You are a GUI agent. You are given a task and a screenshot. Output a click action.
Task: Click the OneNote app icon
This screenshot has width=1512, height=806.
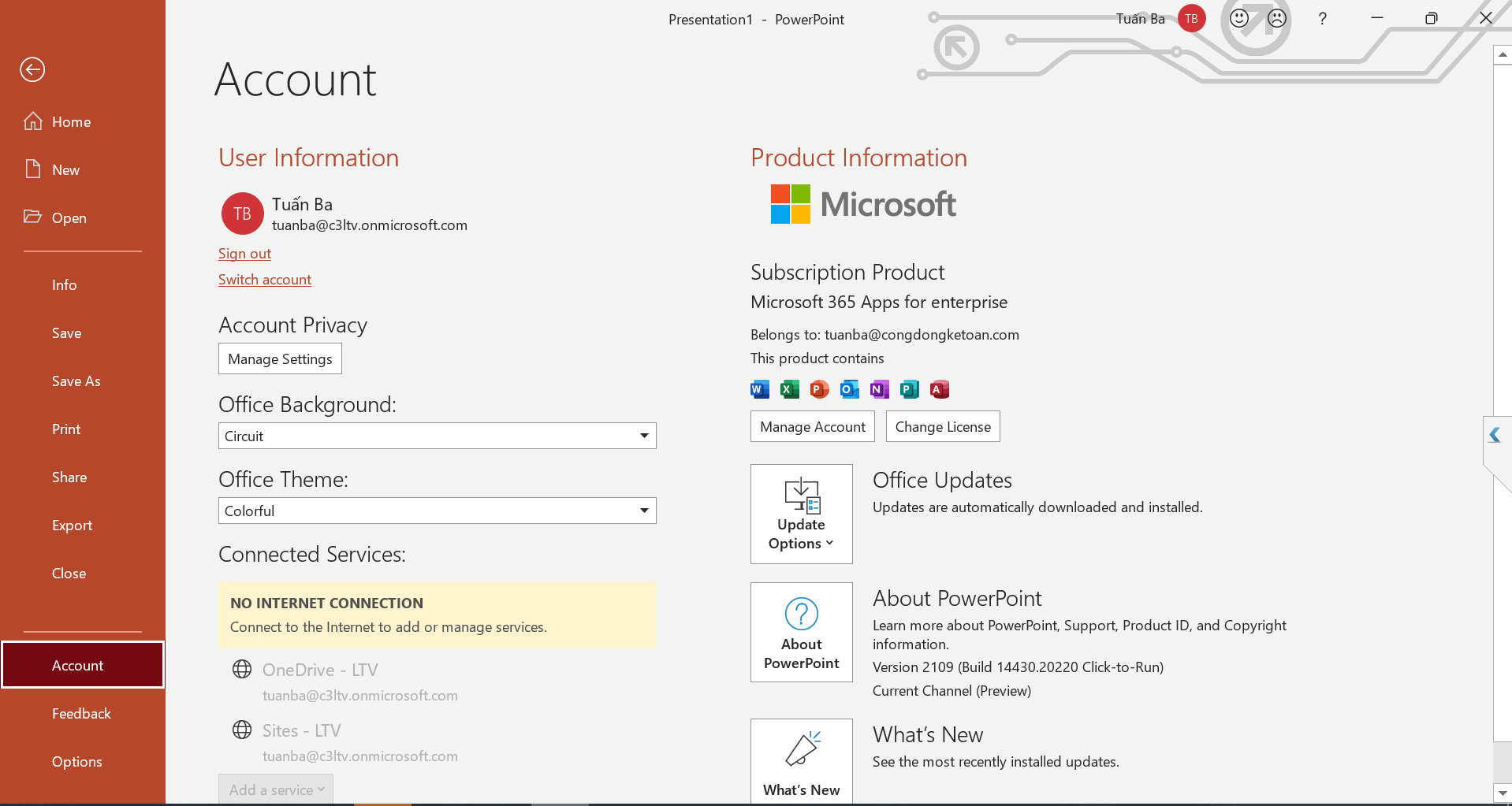click(x=880, y=389)
